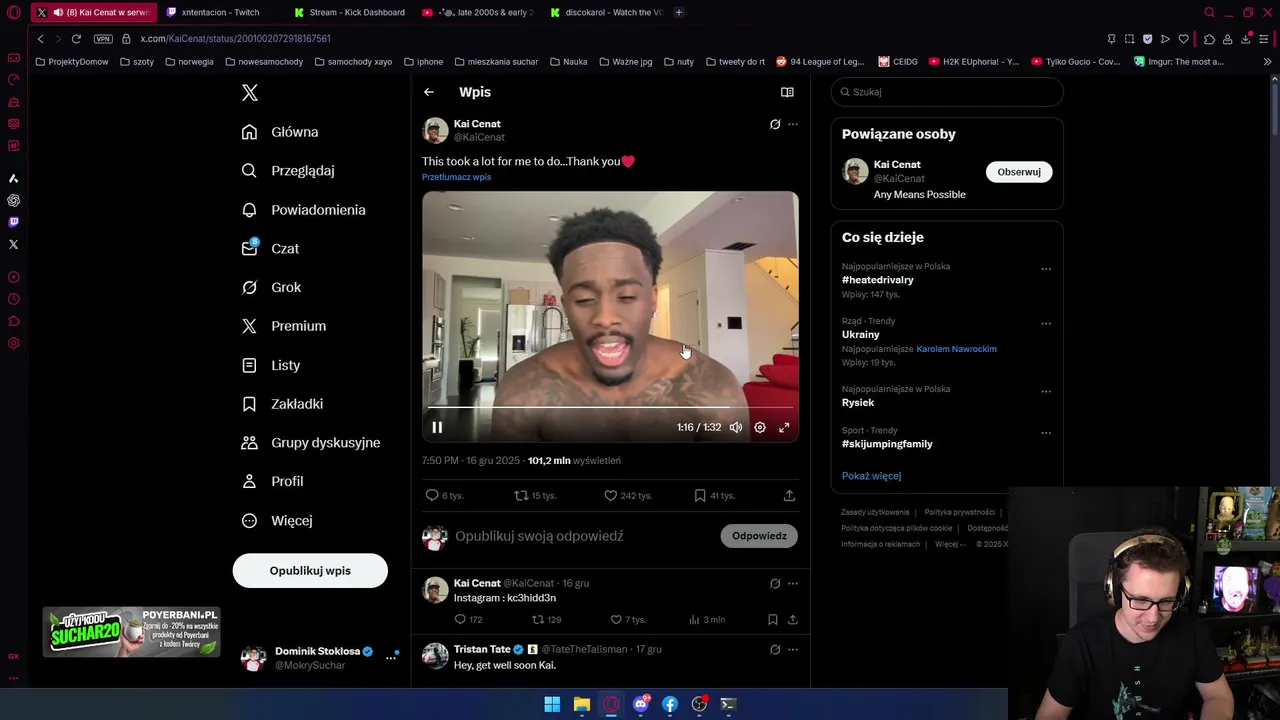Click Grok icon on Tristan Tate reply

775,649
